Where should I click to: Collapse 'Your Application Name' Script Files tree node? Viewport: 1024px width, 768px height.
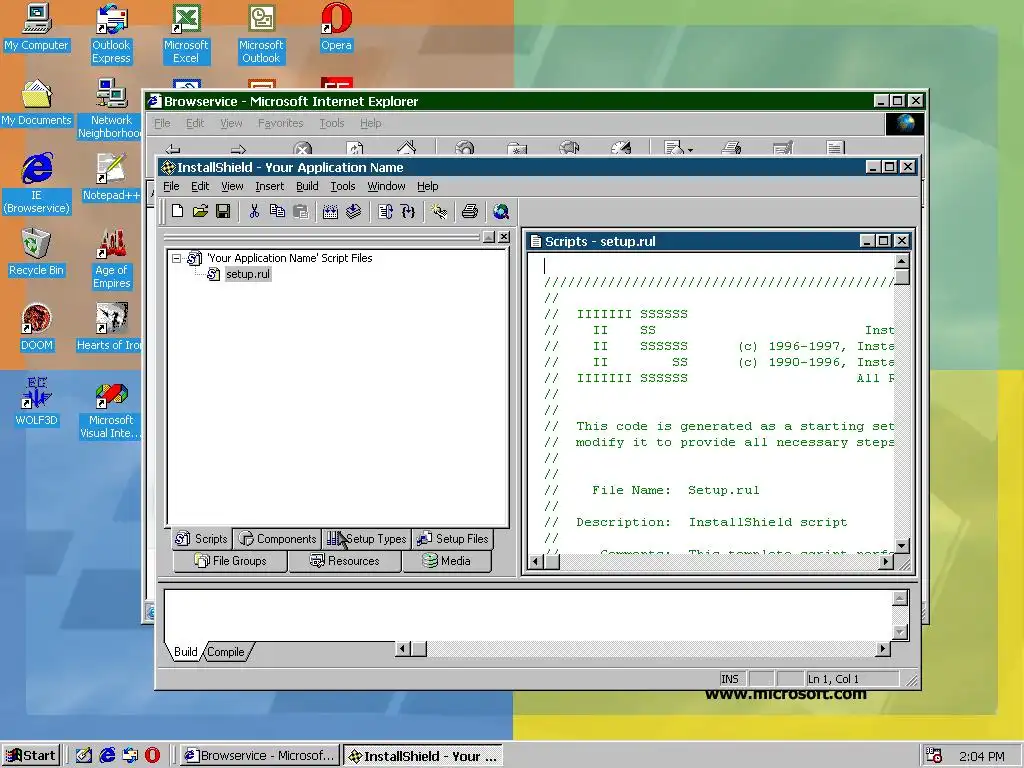click(x=176, y=259)
